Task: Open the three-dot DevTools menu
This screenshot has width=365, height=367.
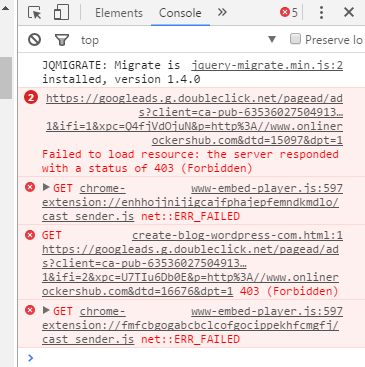Action: (321, 13)
